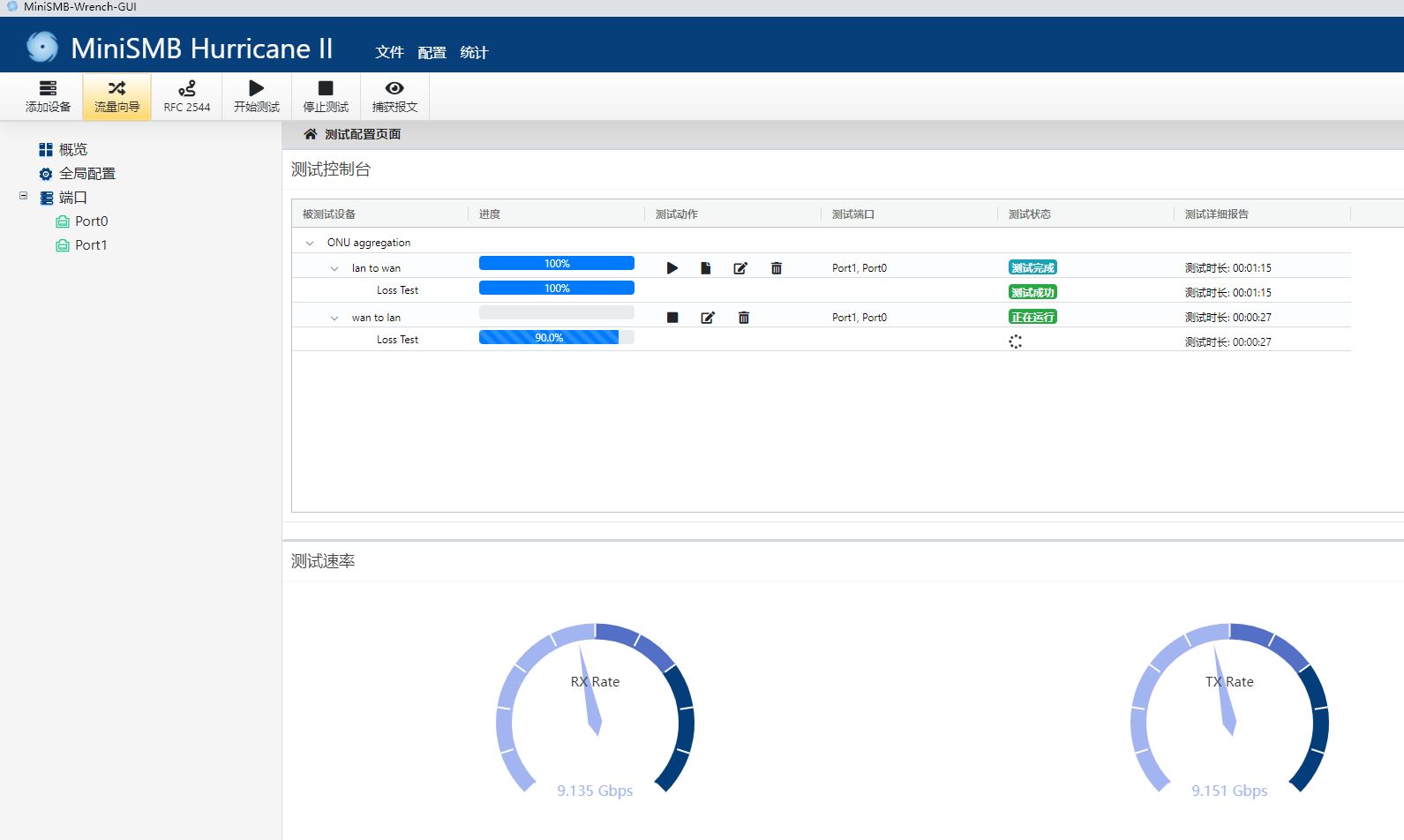Image resolution: width=1404 pixels, height=840 pixels.
Task: Click ONU aggregation row text
Action: pyautogui.click(x=369, y=243)
